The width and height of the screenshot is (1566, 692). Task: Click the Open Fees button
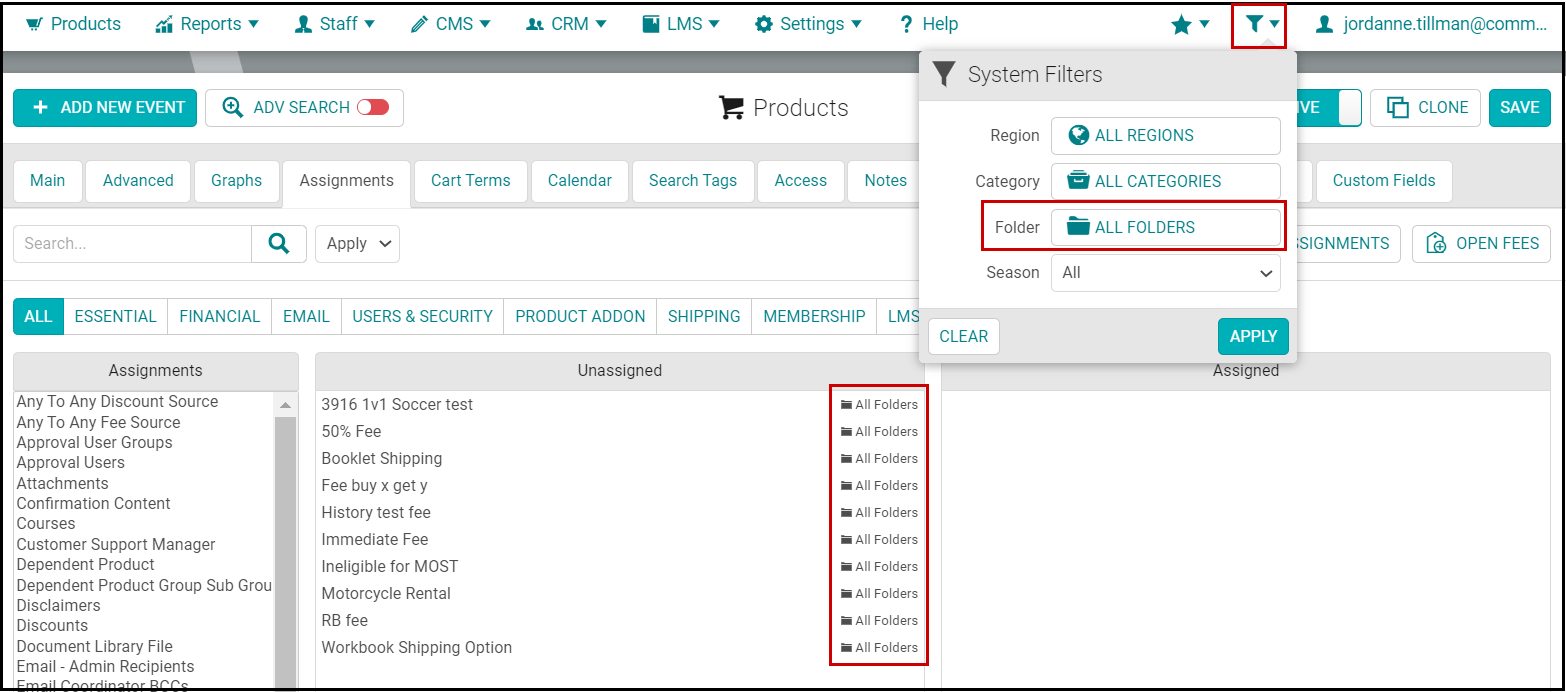click(1481, 244)
